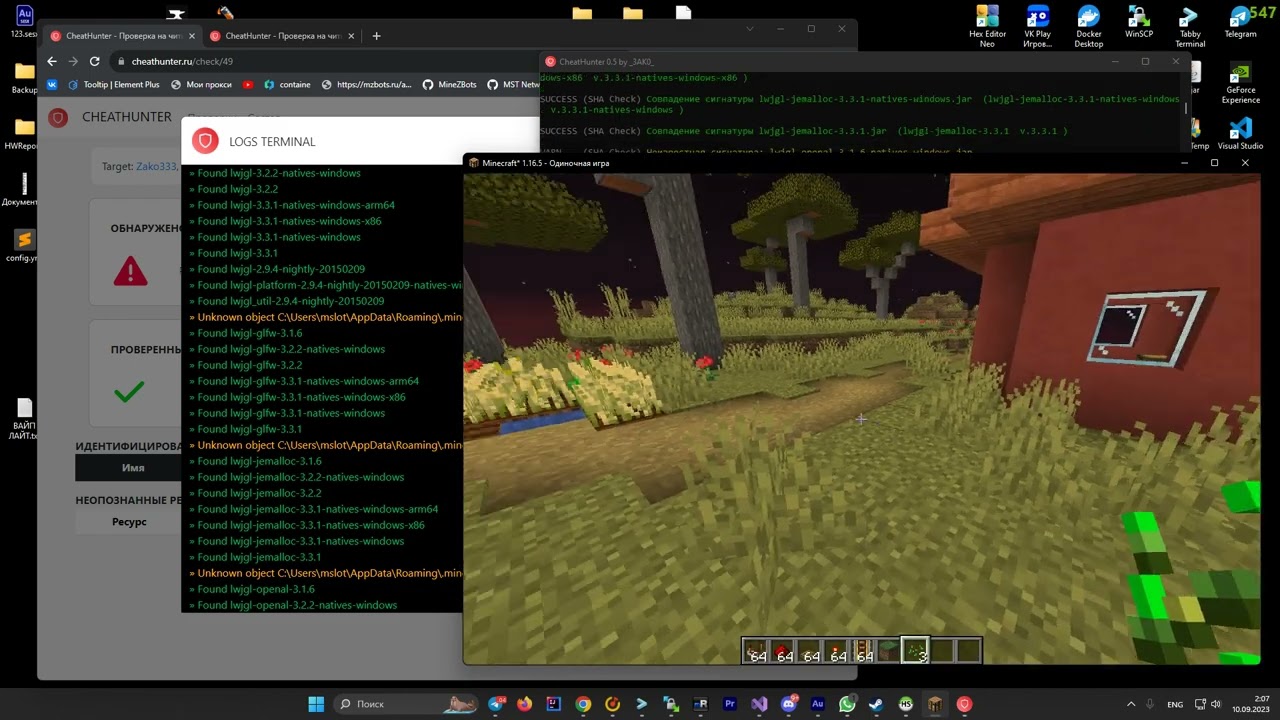
Task: Click the Target Zako333 link
Action: tap(155, 167)
